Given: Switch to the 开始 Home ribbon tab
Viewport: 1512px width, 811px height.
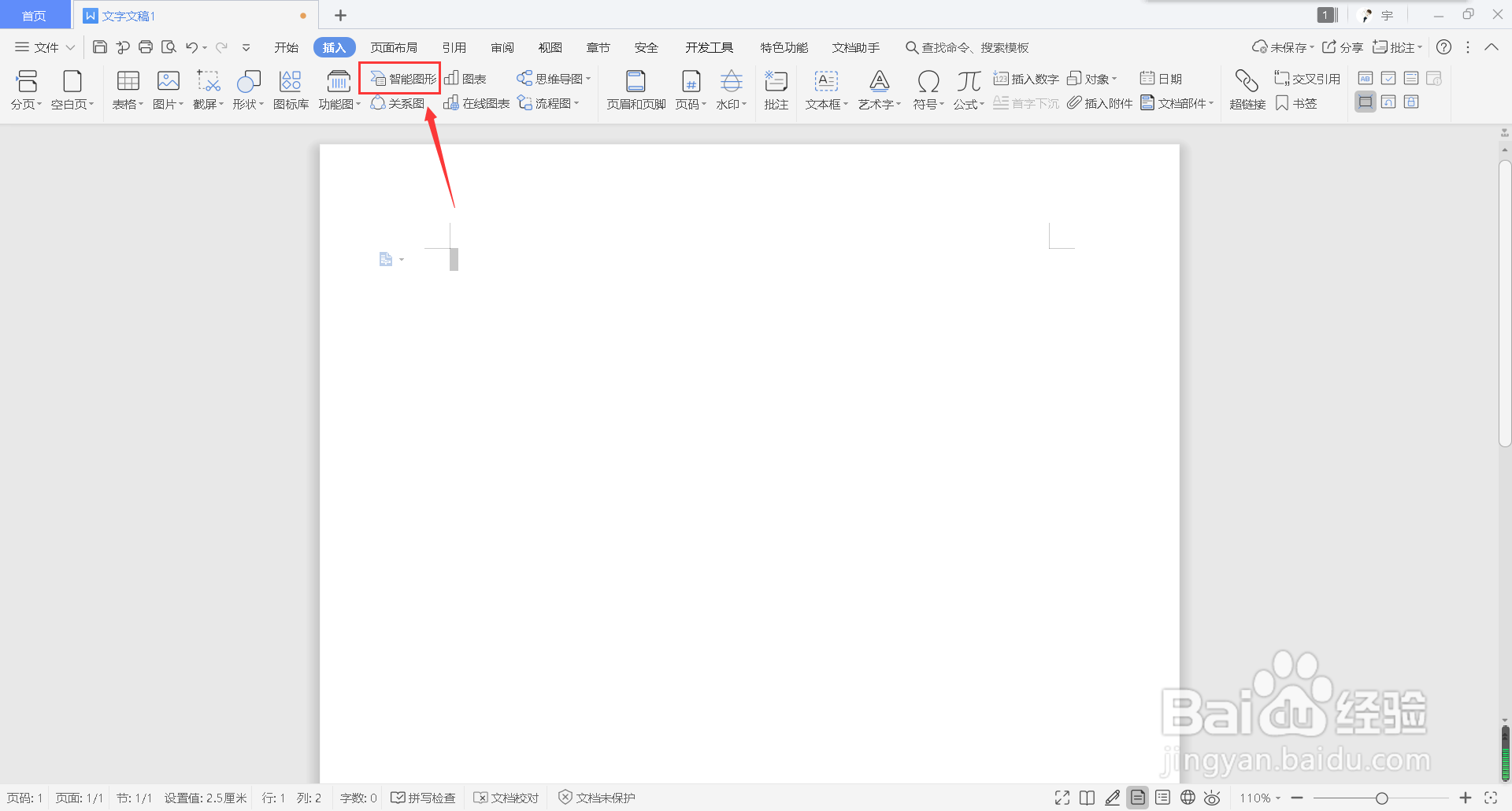Looking at the screenshot, I should [x=286, y=47].
